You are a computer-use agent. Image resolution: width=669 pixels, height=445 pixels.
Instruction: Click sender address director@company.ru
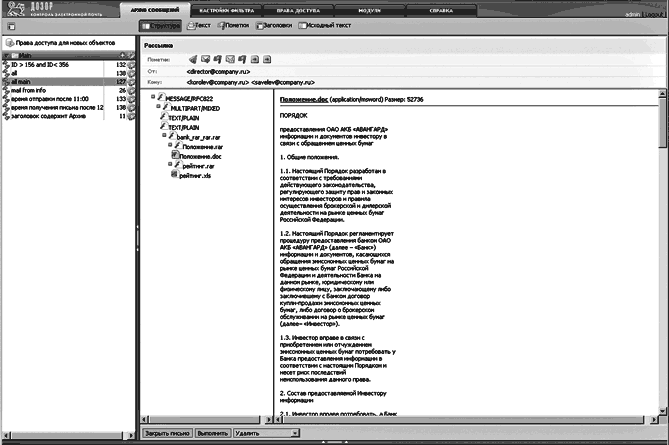point(218,72)
